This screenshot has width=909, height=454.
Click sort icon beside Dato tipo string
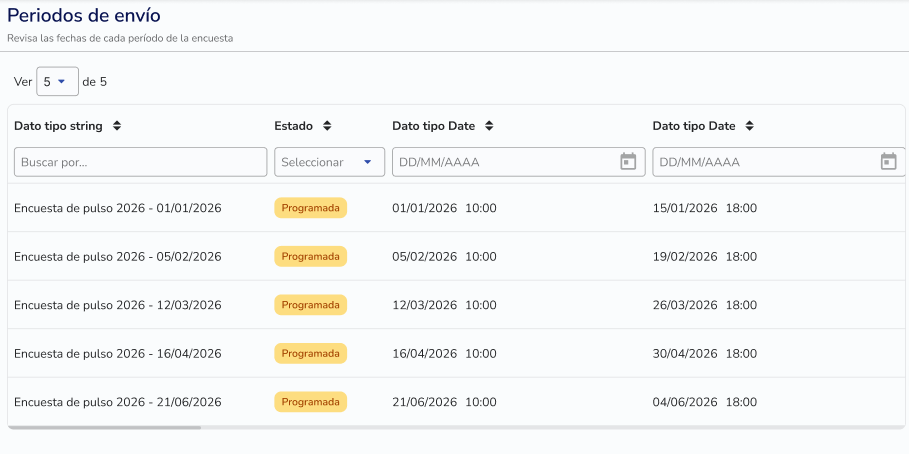tap(117, 126)
